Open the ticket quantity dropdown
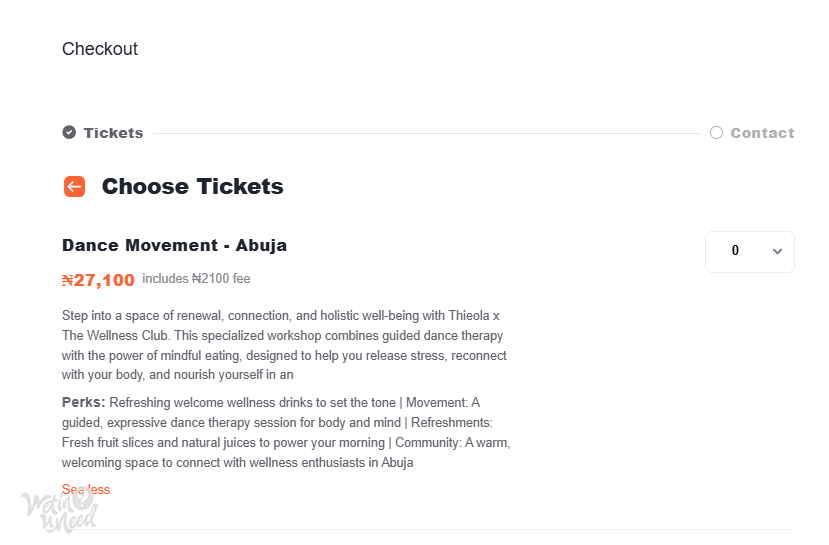The width and height of the screenshot is (829, 545). tap(750, 252)
